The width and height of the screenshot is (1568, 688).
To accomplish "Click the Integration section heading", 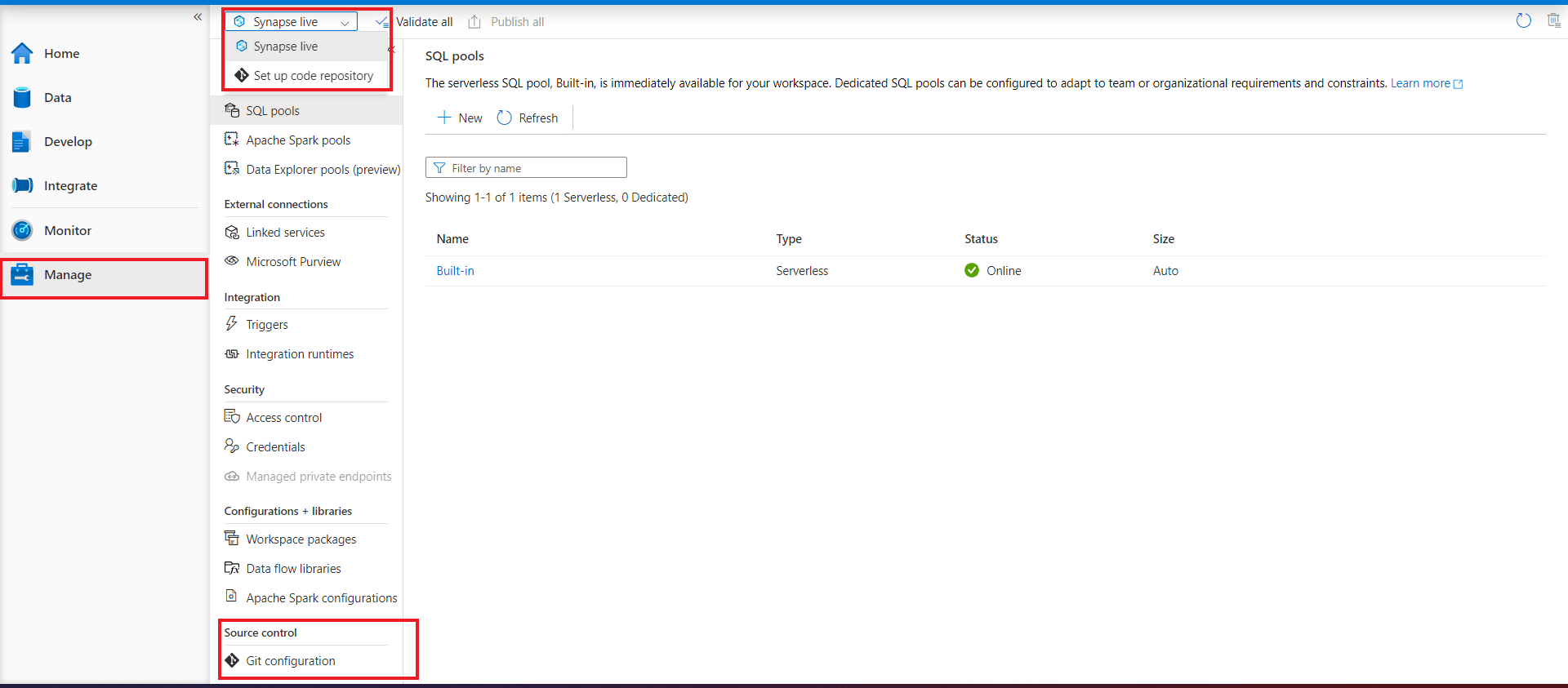I will pyautogui.click(x=252, y=298).
